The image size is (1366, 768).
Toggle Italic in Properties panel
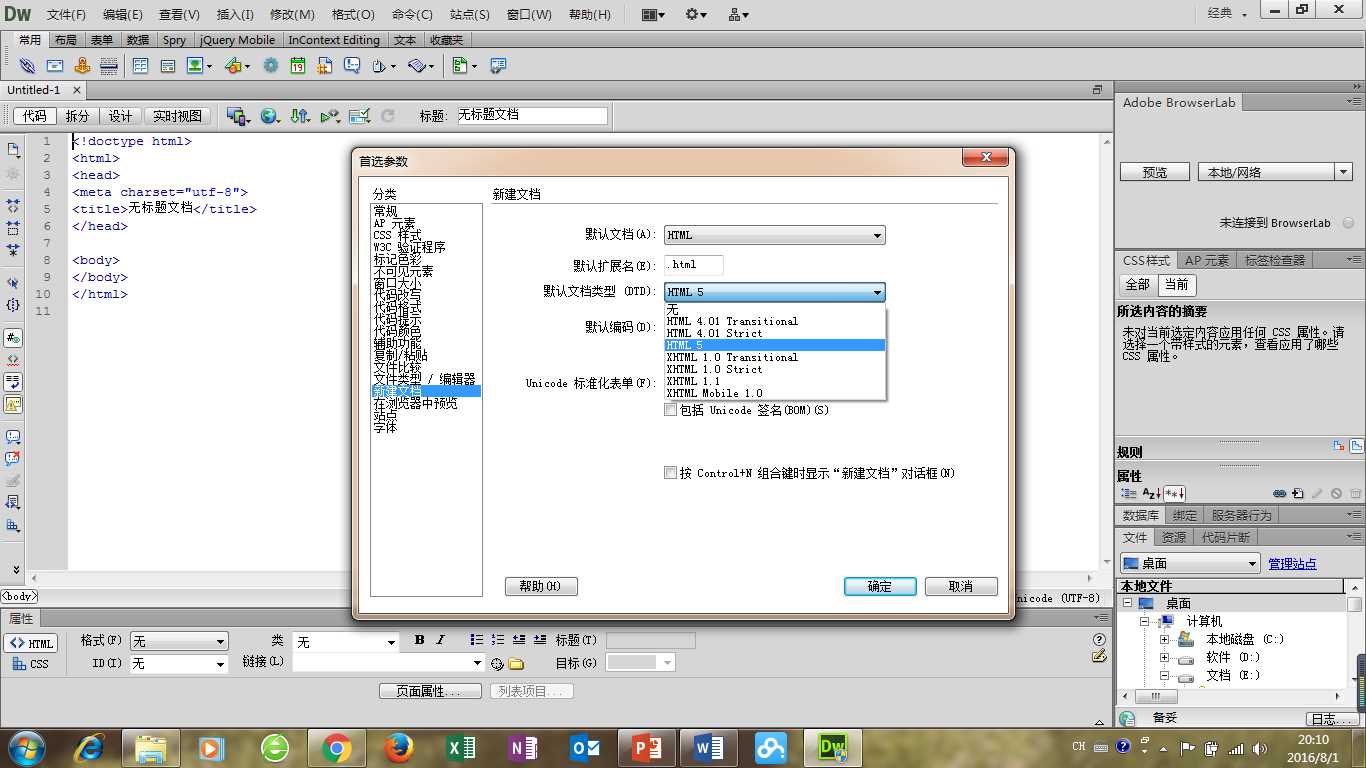440,640
